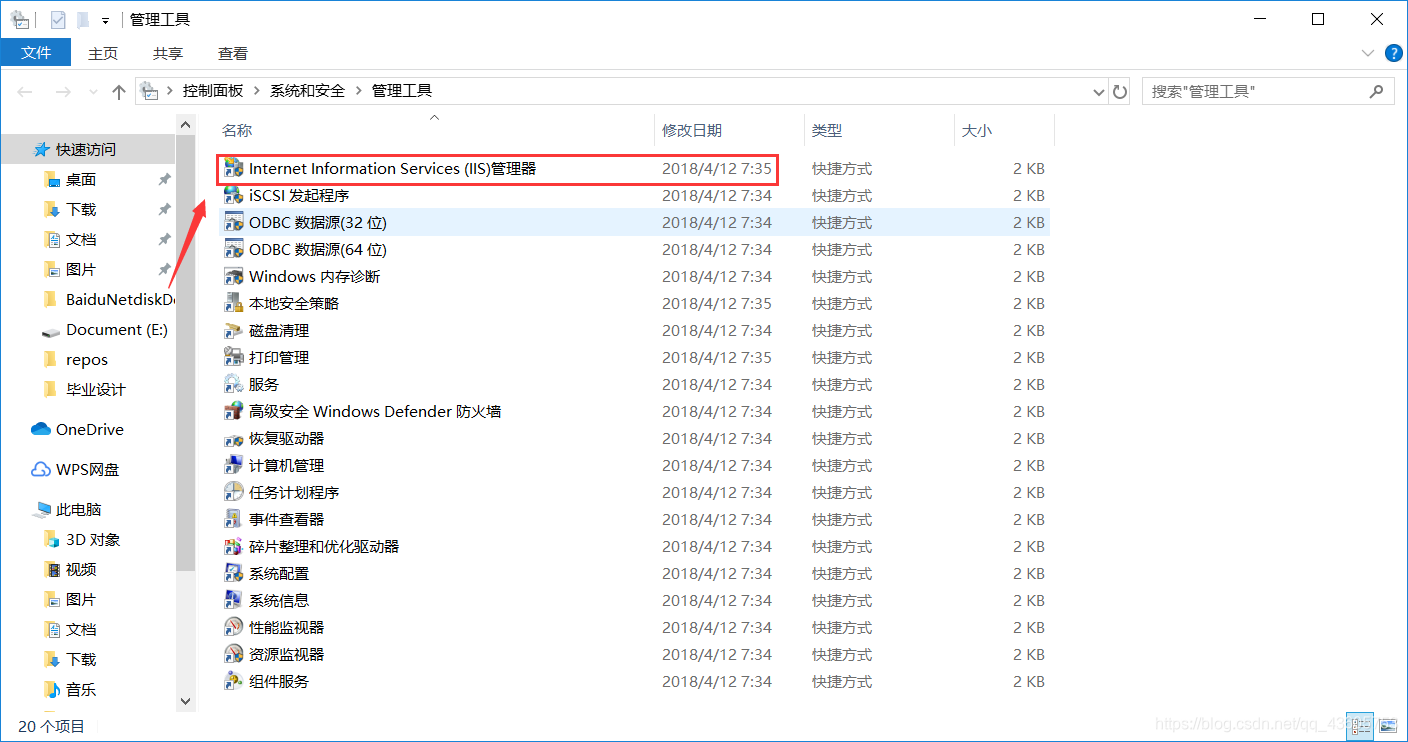This screenshot has width=1408, height=742.
Task: Click the 恢复驱动器 icon
Action: click(233, 438)
